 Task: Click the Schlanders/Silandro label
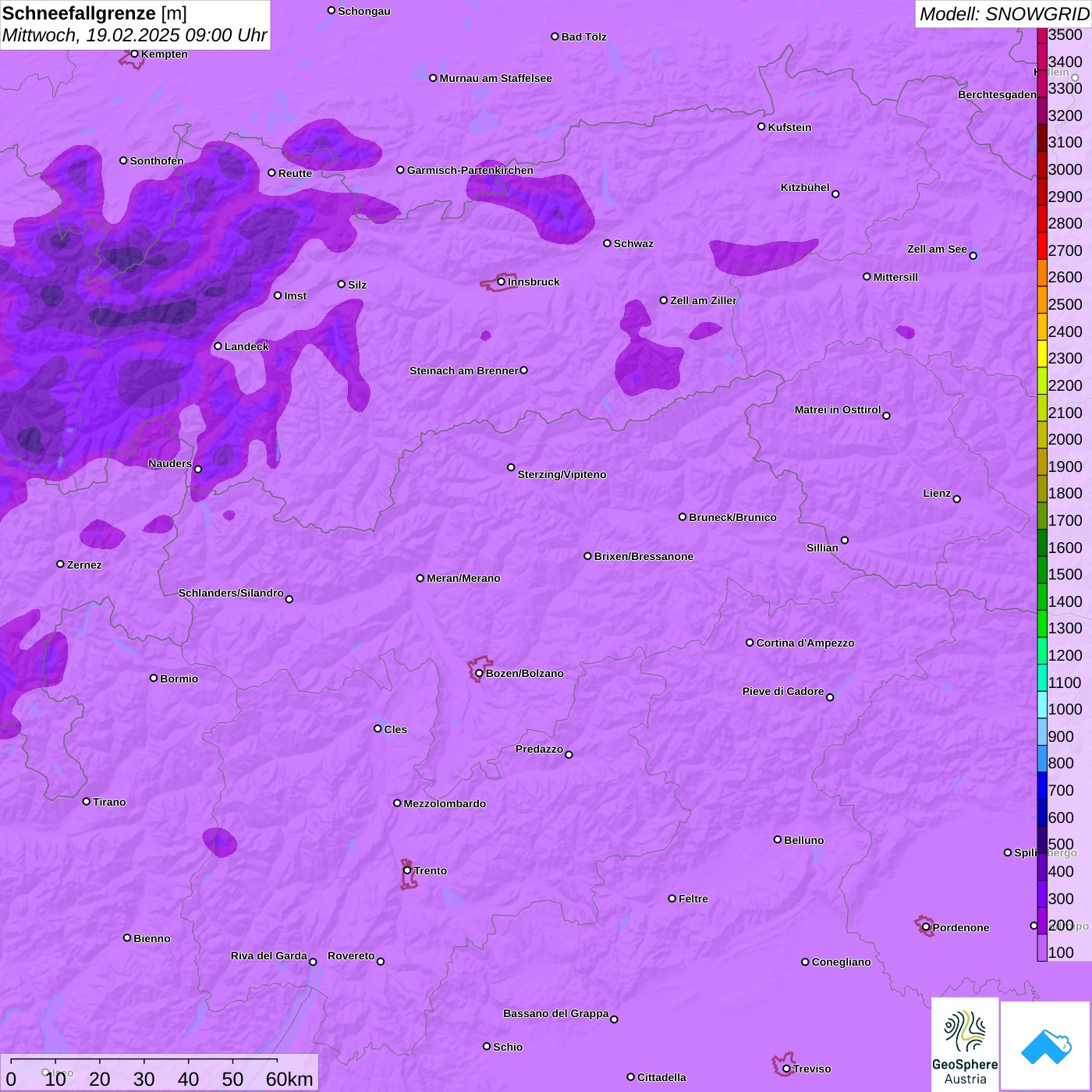click(231, 593)
